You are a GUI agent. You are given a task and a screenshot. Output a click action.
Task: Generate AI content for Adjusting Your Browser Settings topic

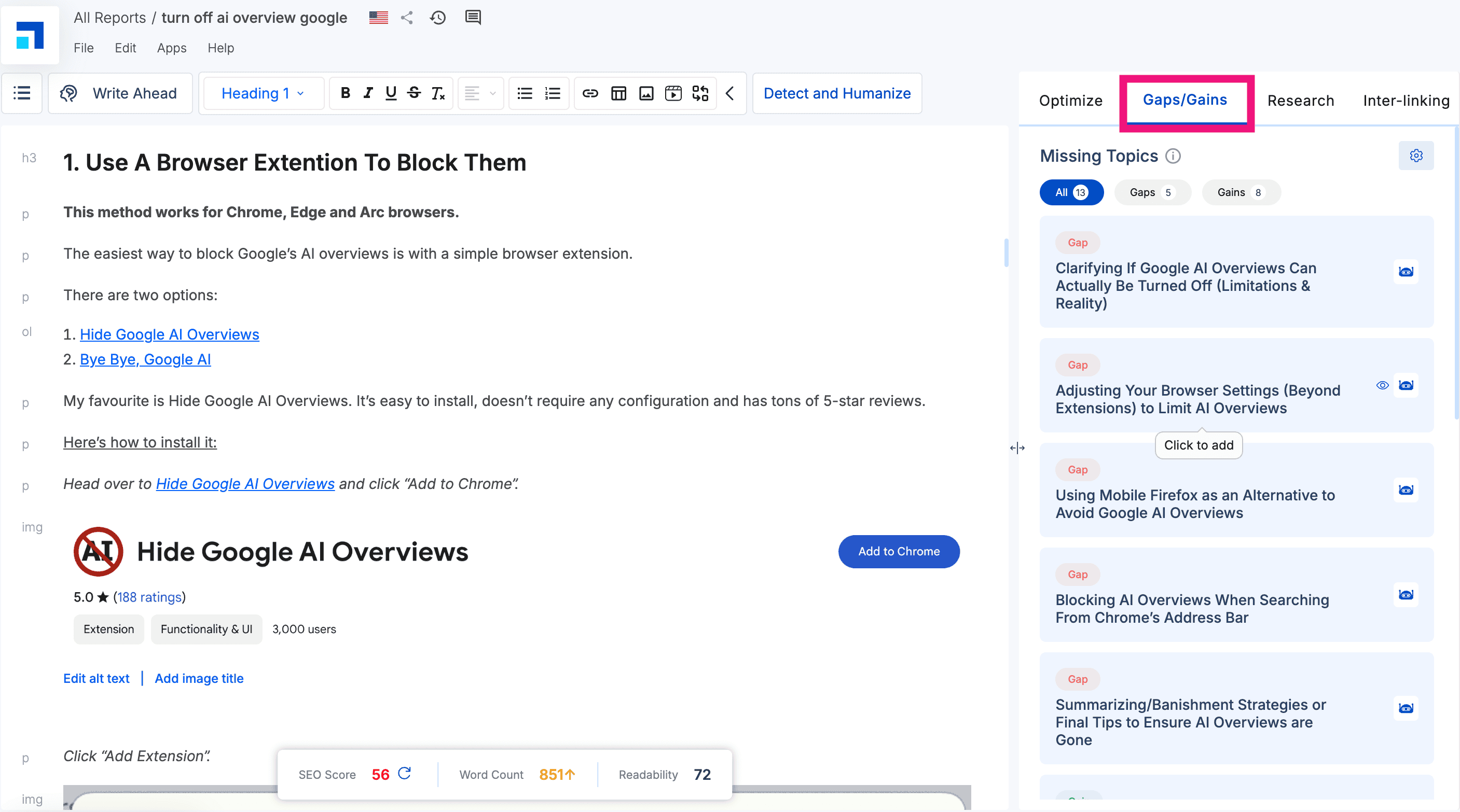[1406, 386]
